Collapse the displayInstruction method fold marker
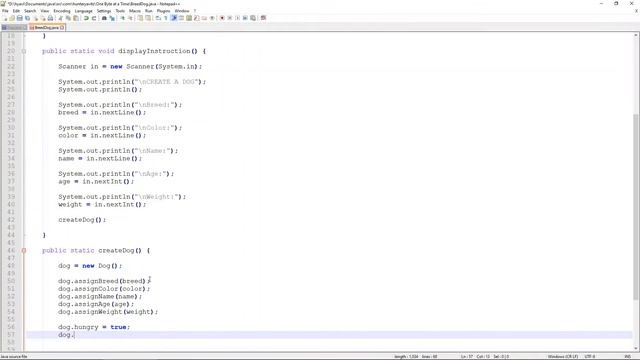Image resolution: width=640 pixels, height=360 pixels. 24,51
